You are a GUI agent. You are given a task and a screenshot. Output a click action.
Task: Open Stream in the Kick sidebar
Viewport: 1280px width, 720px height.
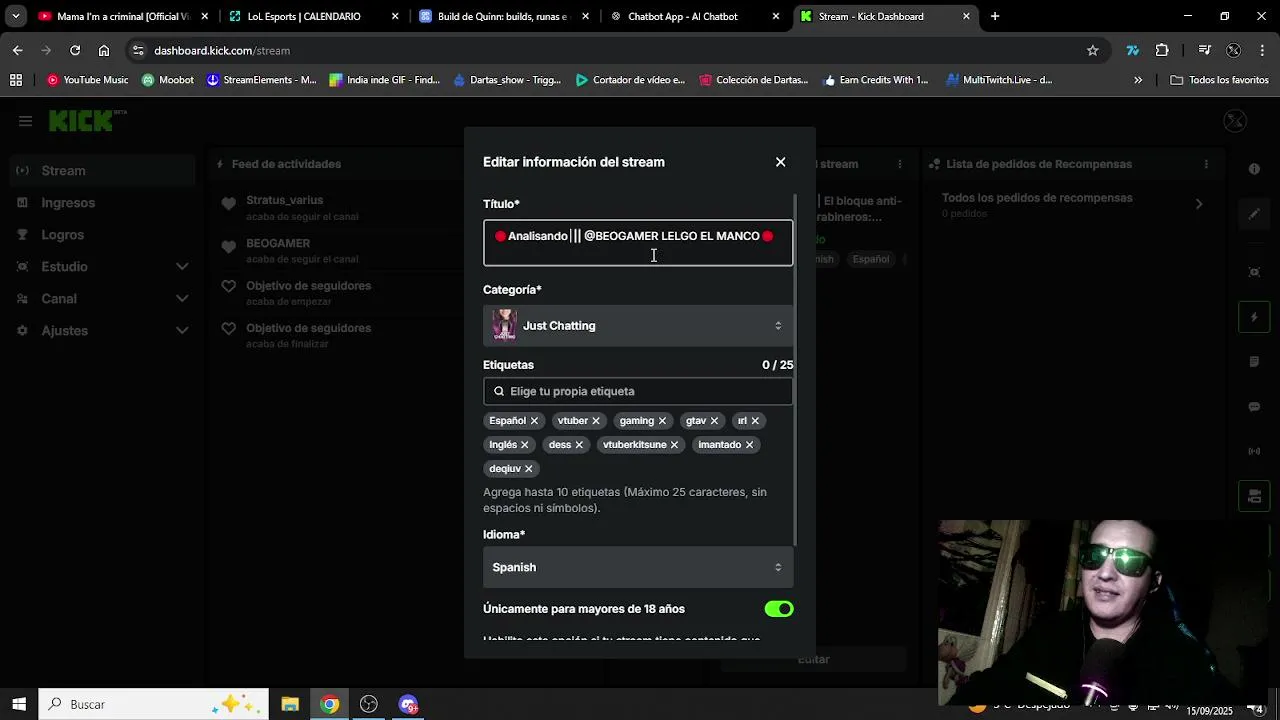(x=102, y=171)
